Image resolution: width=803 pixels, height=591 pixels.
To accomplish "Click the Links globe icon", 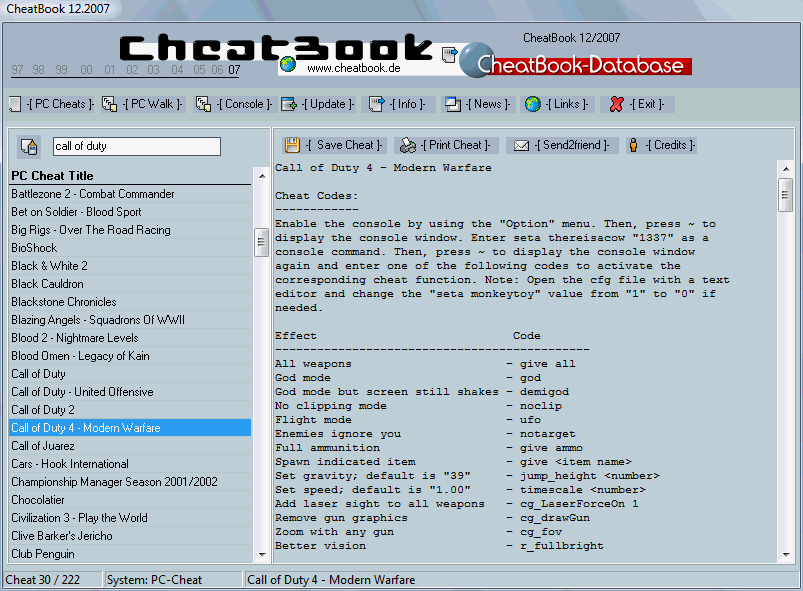I will pos(533,104).
